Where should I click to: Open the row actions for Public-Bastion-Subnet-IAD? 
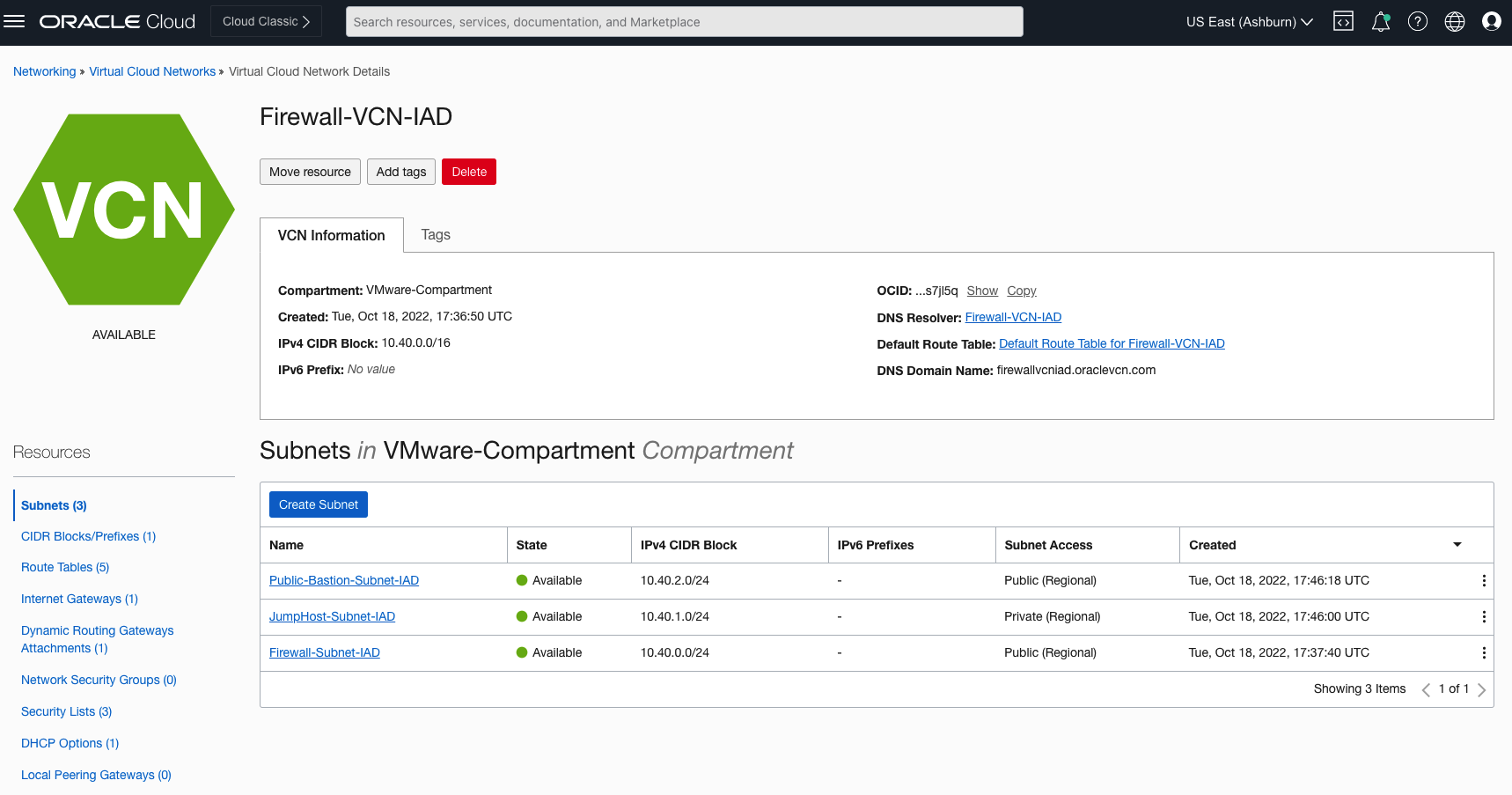coord(1484,580)
